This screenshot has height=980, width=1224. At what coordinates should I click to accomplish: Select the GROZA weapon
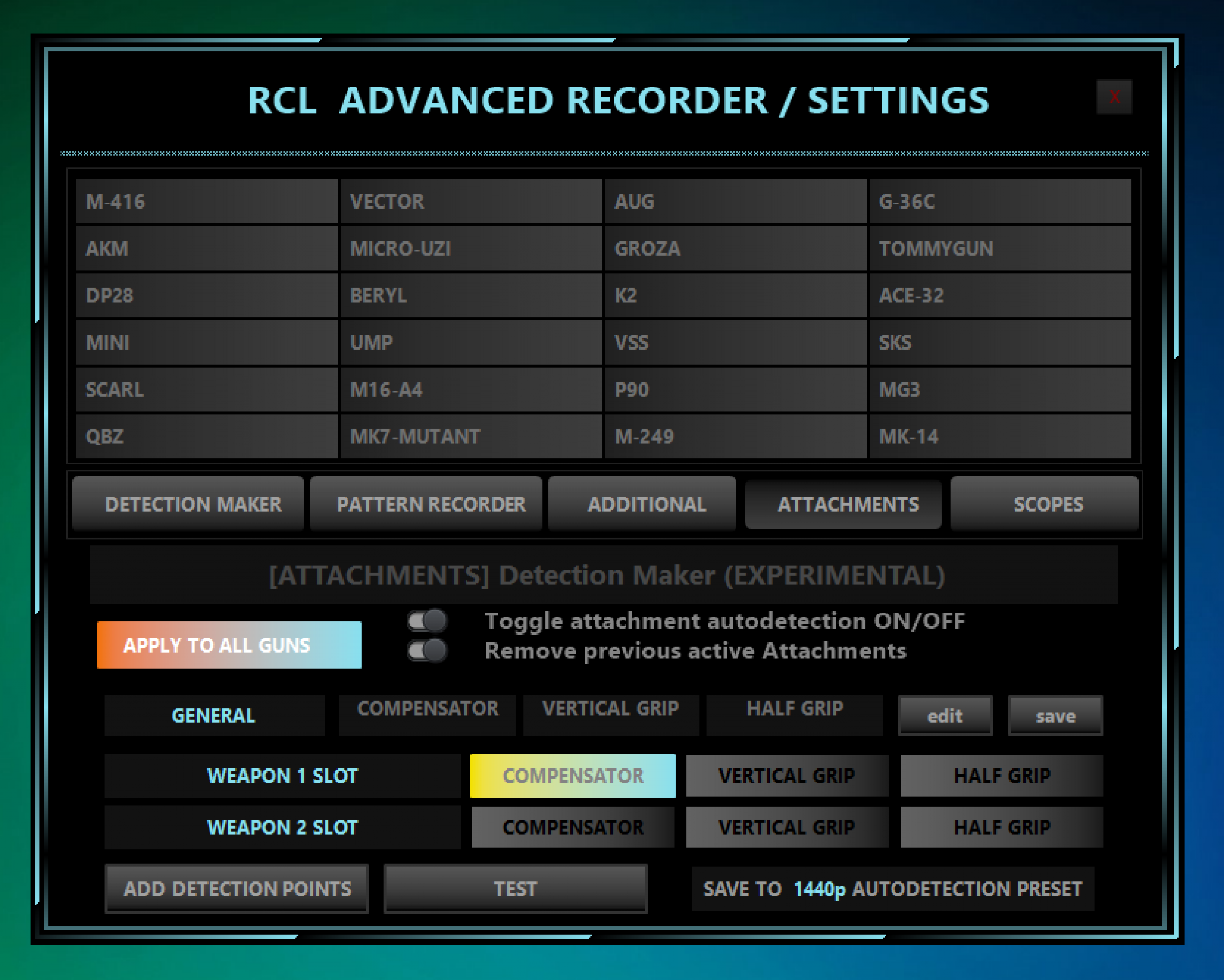[x=734, y=249]
